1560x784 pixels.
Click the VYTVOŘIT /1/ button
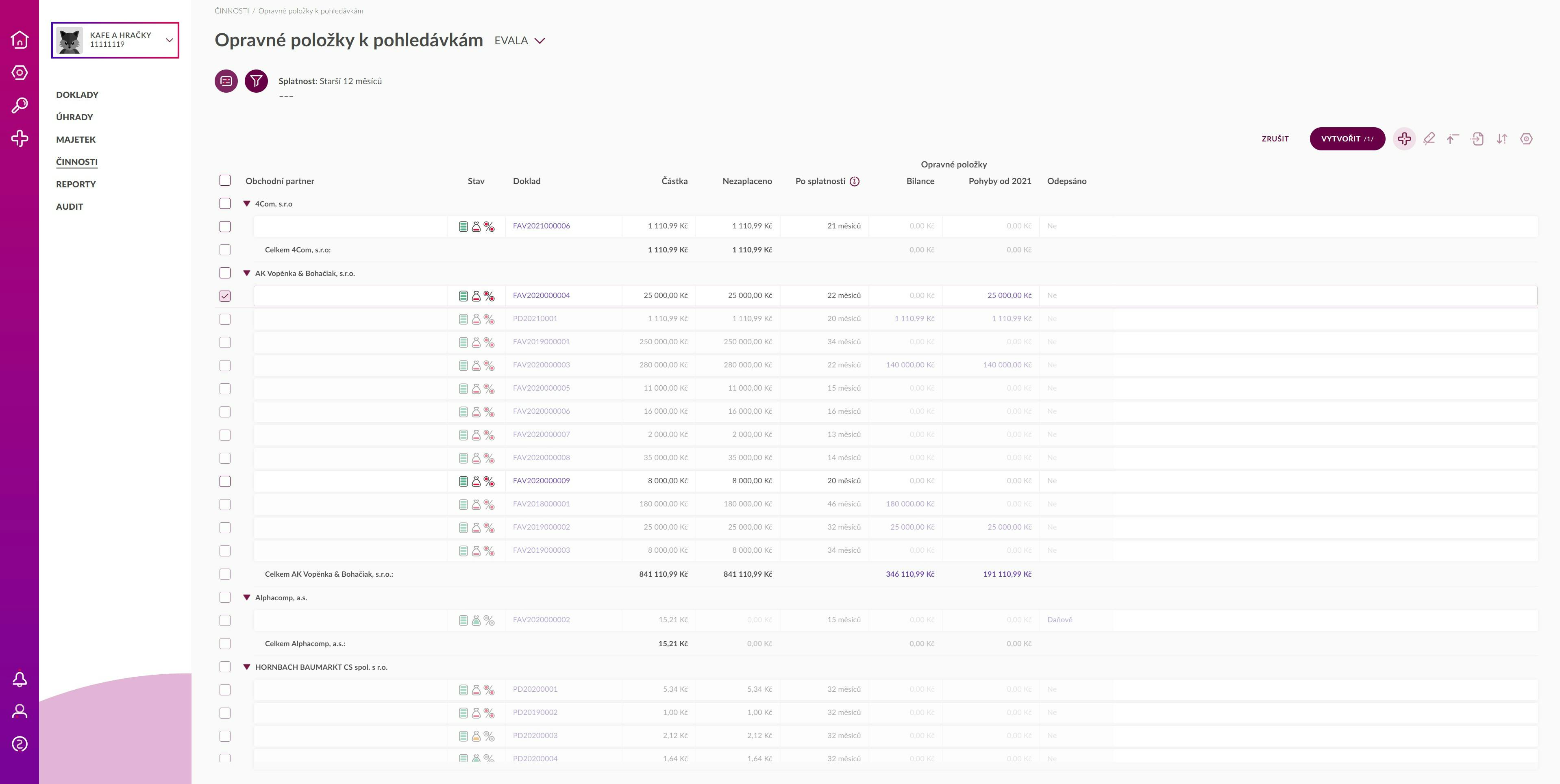pyautogui.click(x=1347, y=139)
